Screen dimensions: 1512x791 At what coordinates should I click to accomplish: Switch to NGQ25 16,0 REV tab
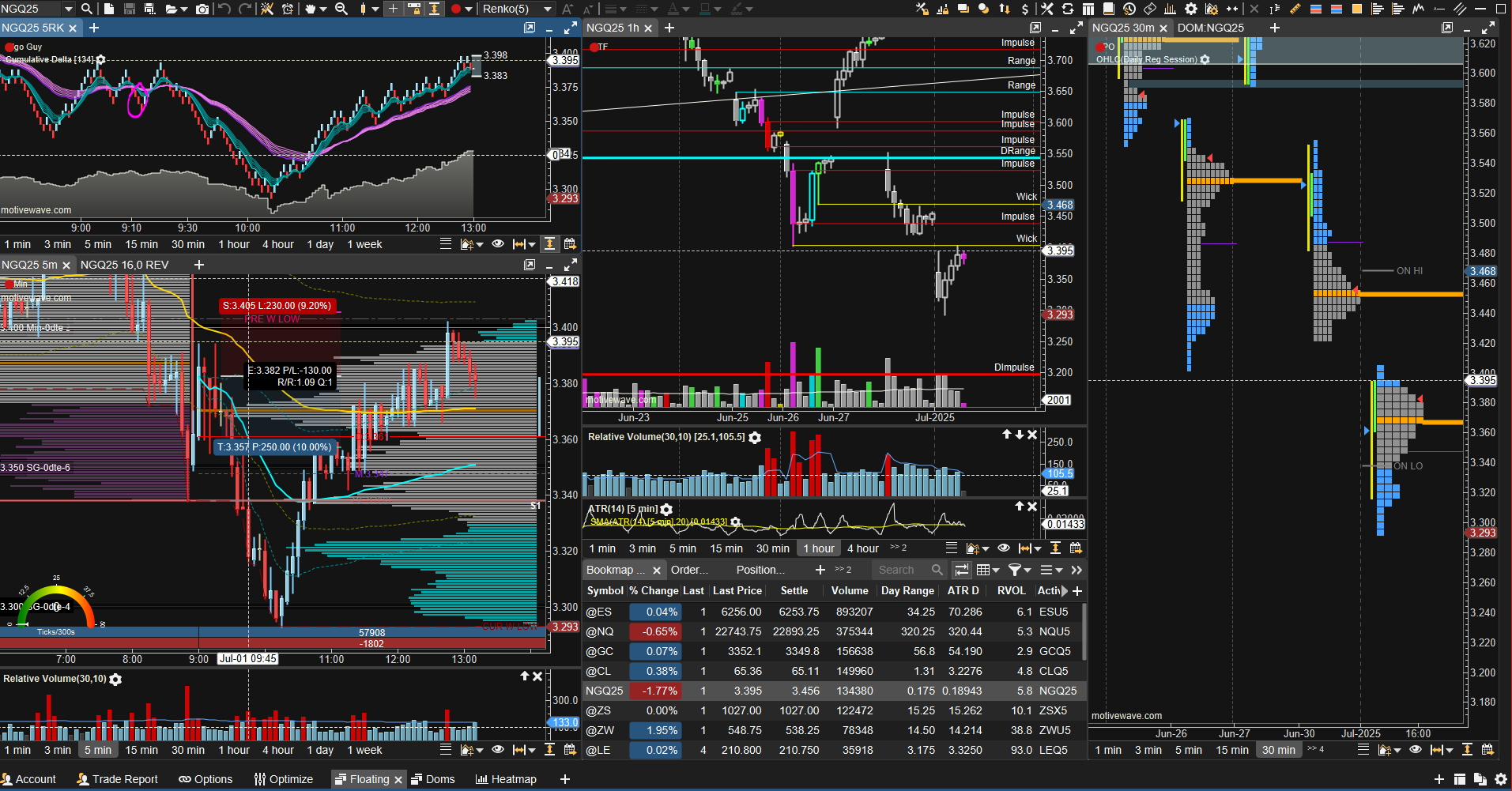[125, 265]
